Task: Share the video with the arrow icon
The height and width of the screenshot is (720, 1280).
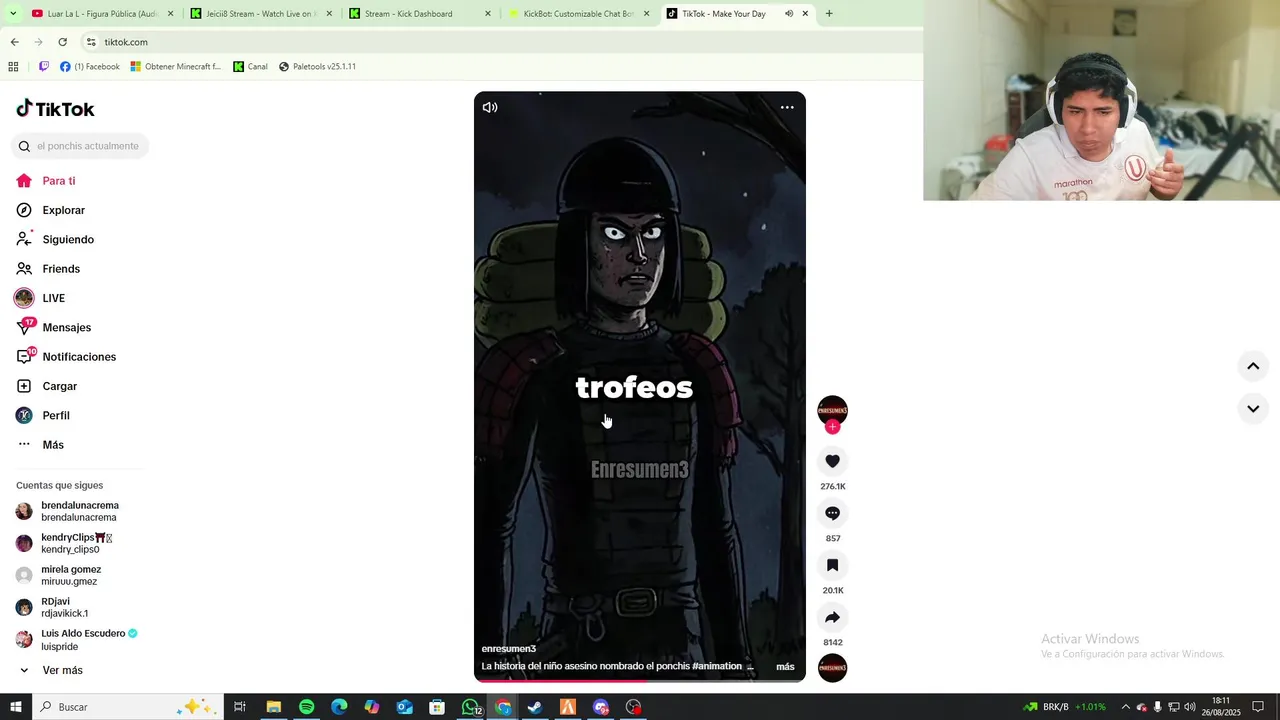Action: tap(832, 617)
